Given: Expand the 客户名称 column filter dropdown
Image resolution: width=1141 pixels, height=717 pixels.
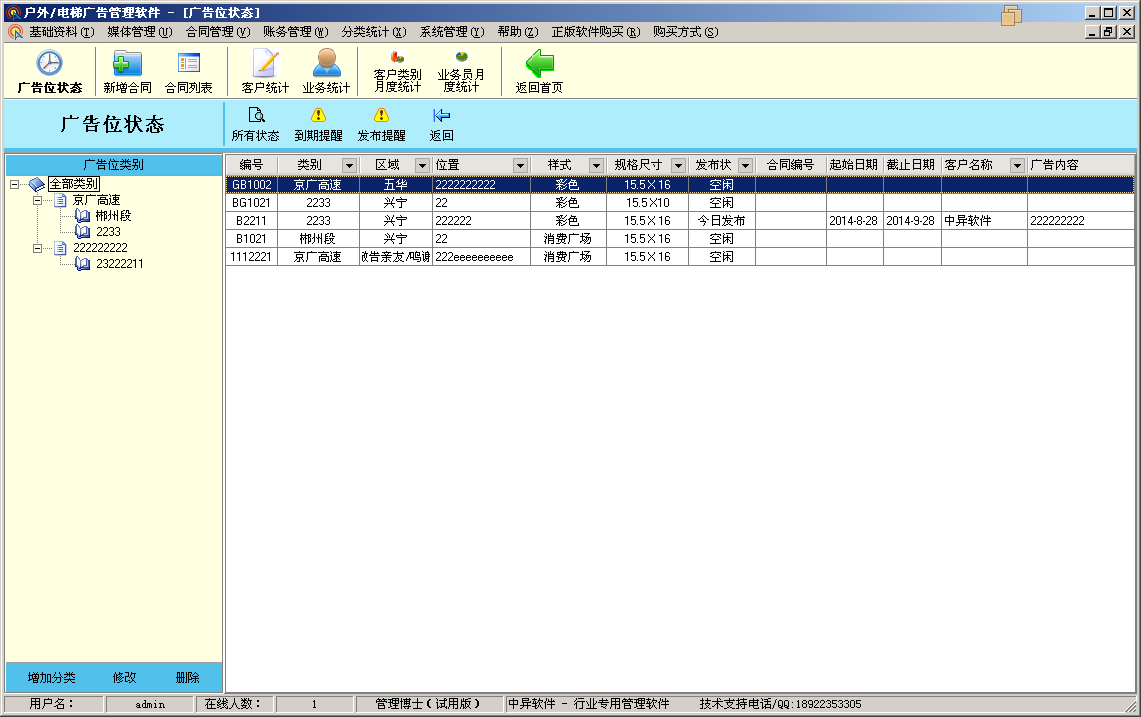Looking at the screenshot, I should click(x=1017, y=165).
